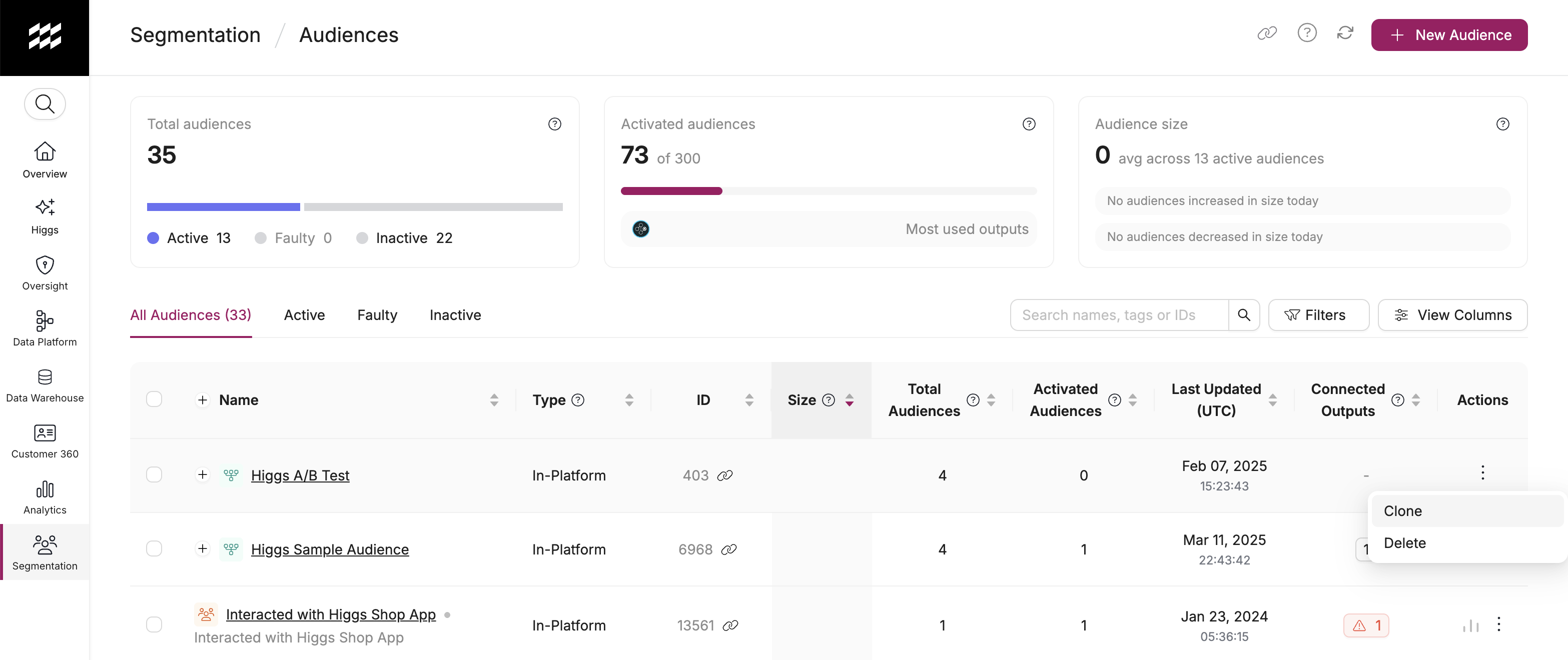Image resolution: width=1568 pixels, height=660 pixels.
Task: Open actions menu for Higgs A/B Test row
Action: tap(1482, 472)
